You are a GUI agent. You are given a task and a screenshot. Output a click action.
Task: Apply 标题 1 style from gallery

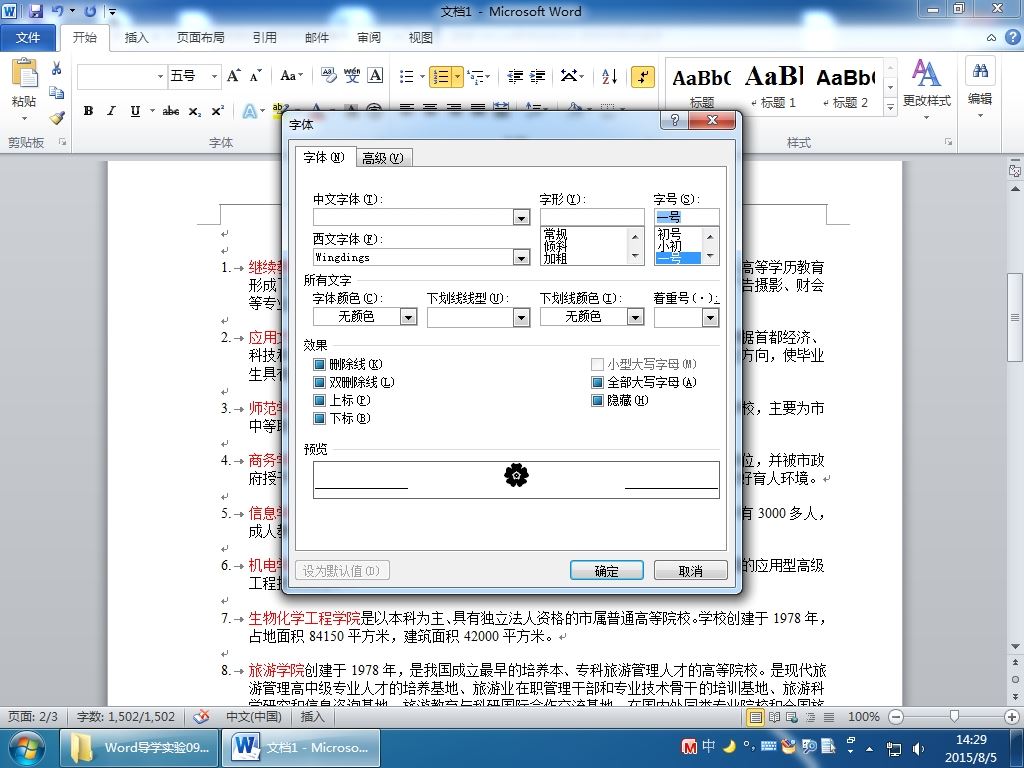(x=775, y=85)
